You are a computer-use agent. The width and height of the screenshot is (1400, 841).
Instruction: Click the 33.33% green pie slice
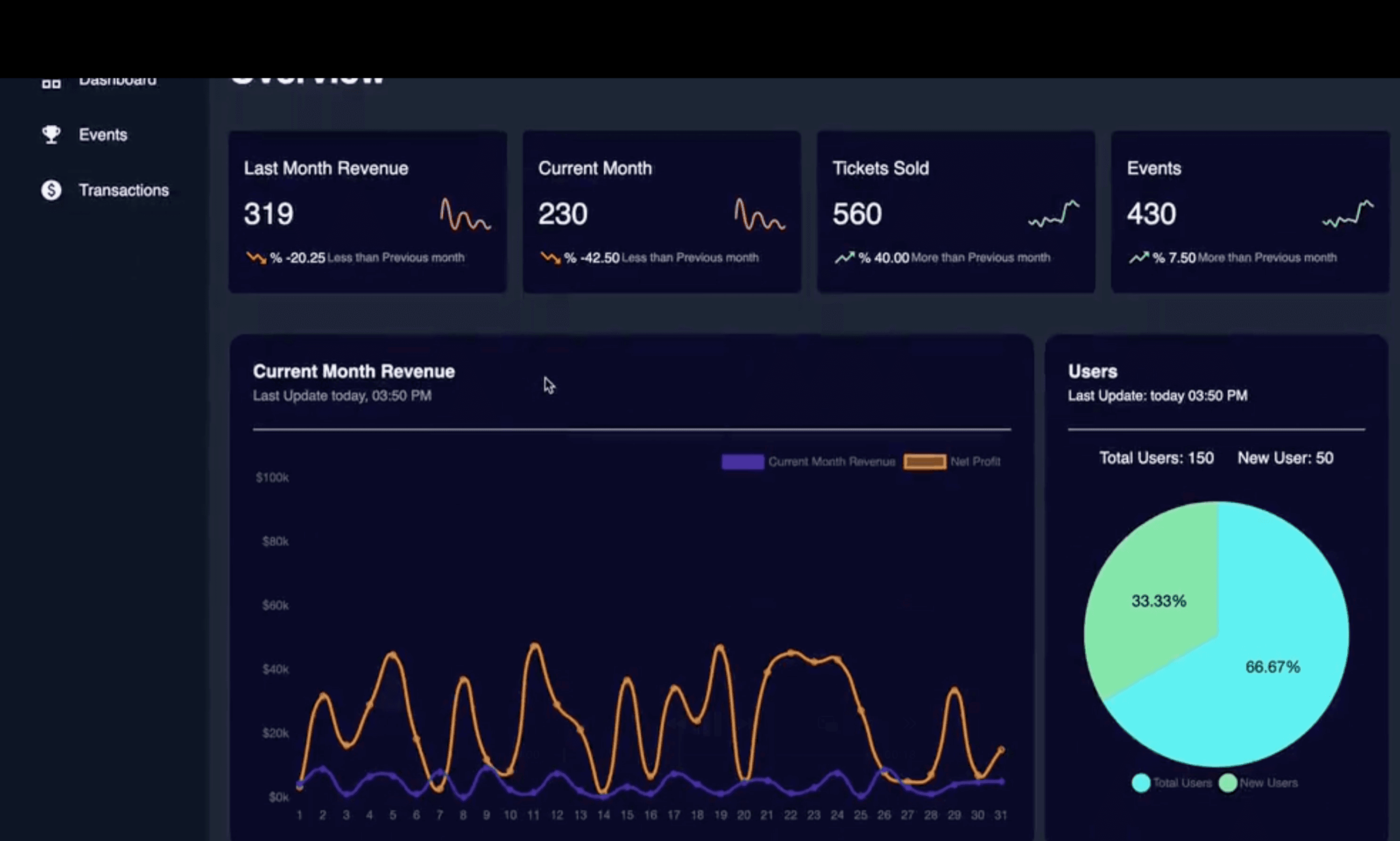point(1159,601)
